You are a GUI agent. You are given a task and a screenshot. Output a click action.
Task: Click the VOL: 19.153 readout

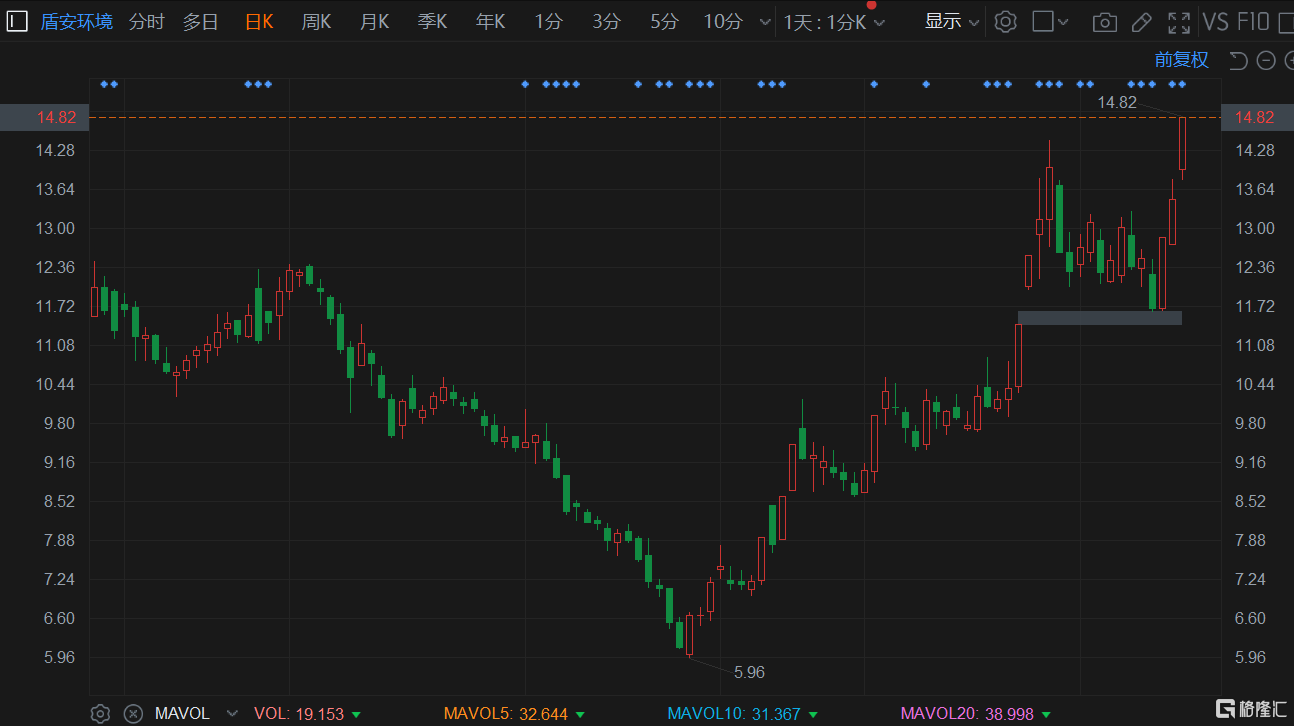coord(299,714)
